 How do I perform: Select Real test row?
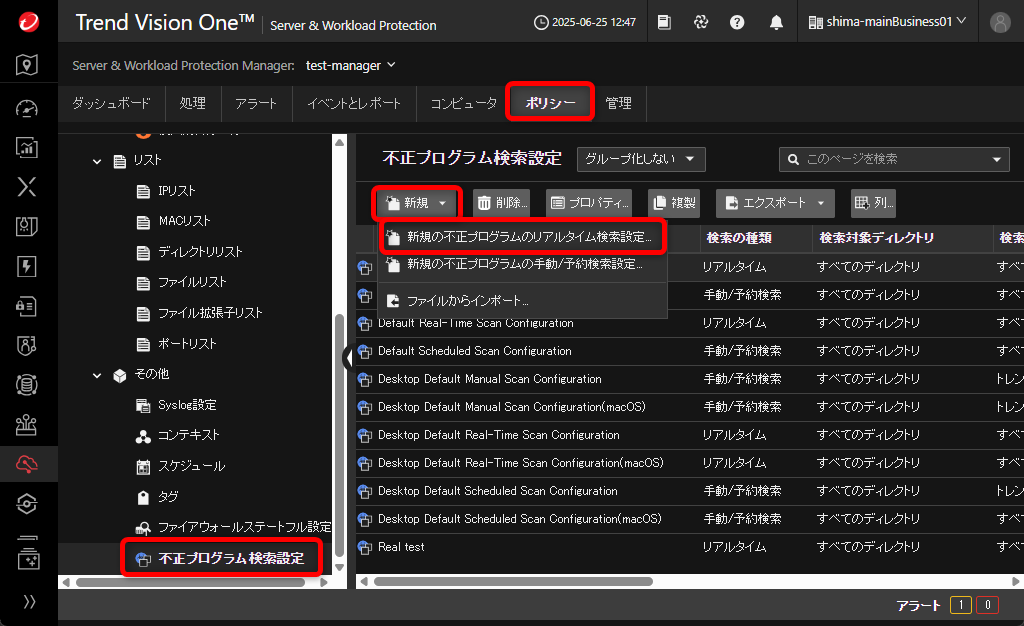tap(690, 547)
